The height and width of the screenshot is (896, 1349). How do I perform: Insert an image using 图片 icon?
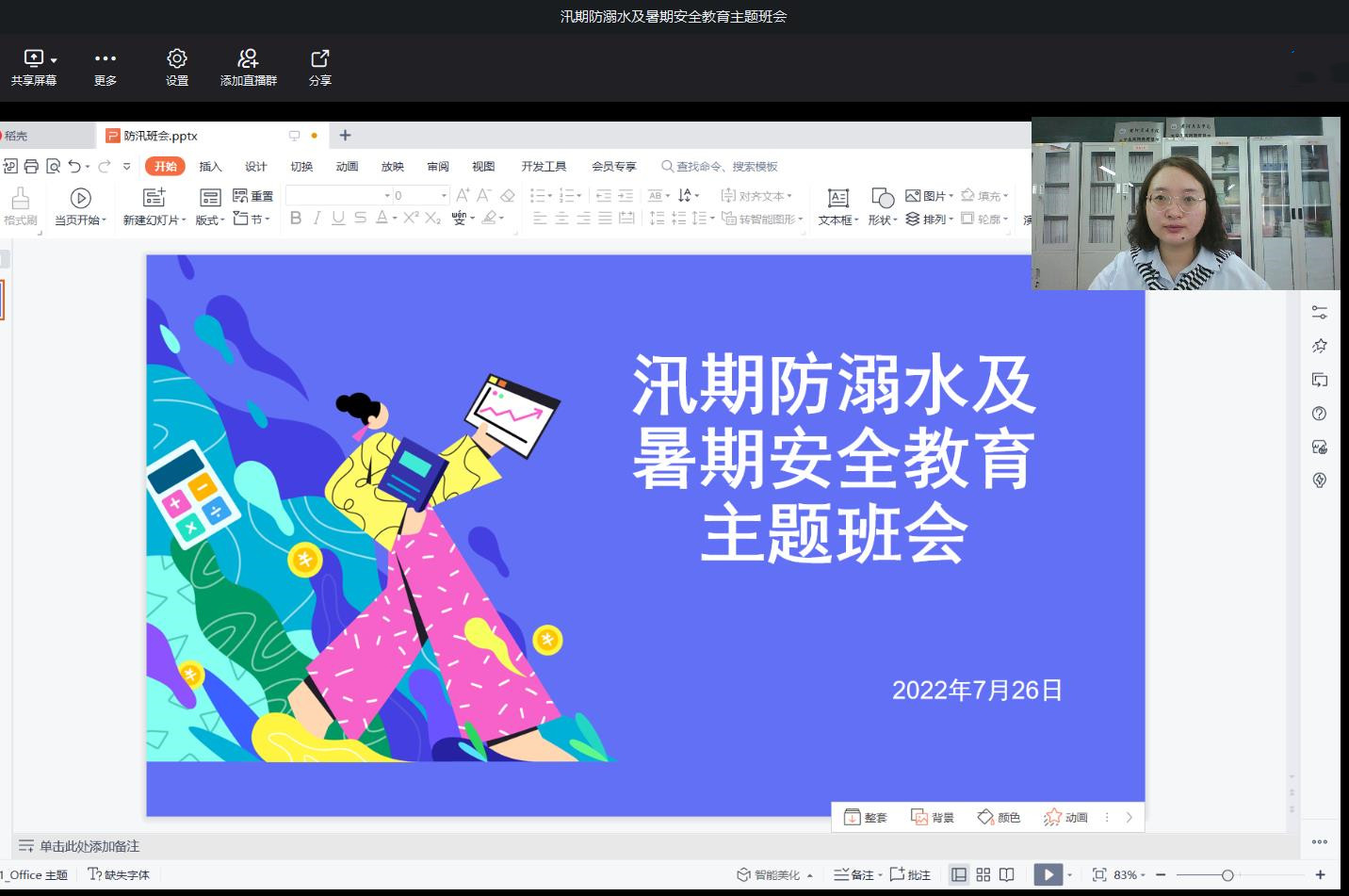click(x=929, y=195)
